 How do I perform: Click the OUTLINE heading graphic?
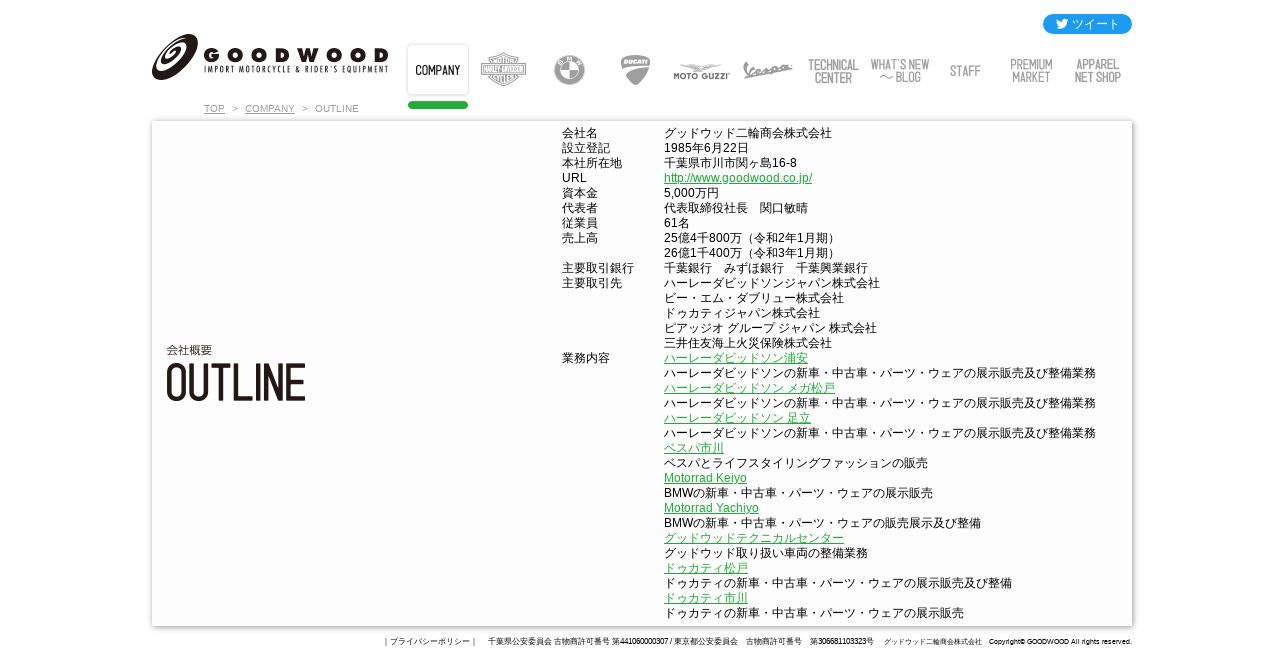pyautogui.click(x=236, y=382)
